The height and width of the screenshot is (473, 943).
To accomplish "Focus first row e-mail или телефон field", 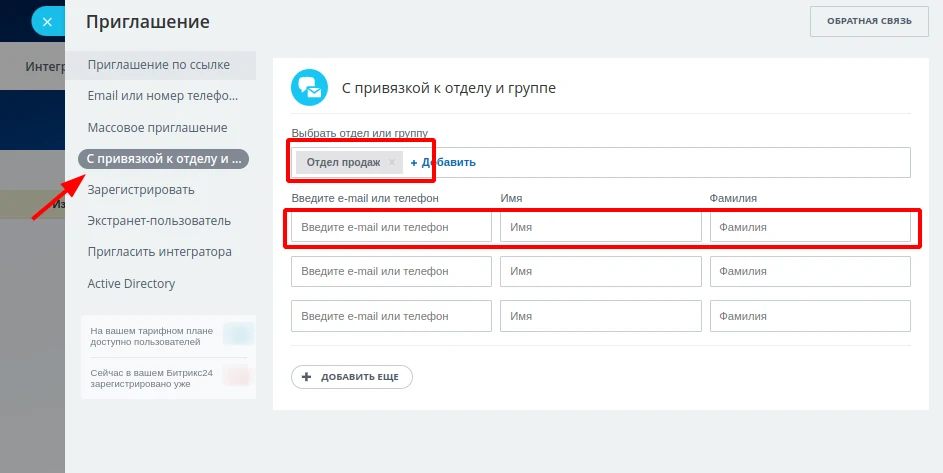I will [x=392, y=227].
